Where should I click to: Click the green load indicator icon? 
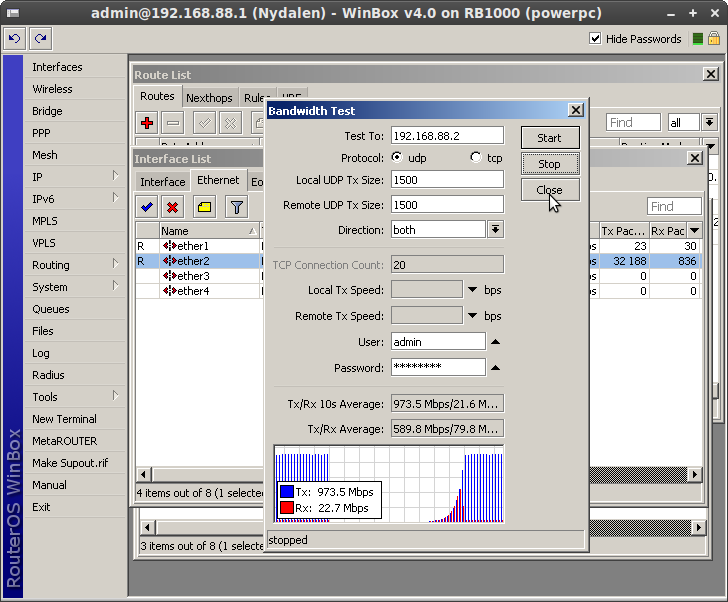[697, 39]
